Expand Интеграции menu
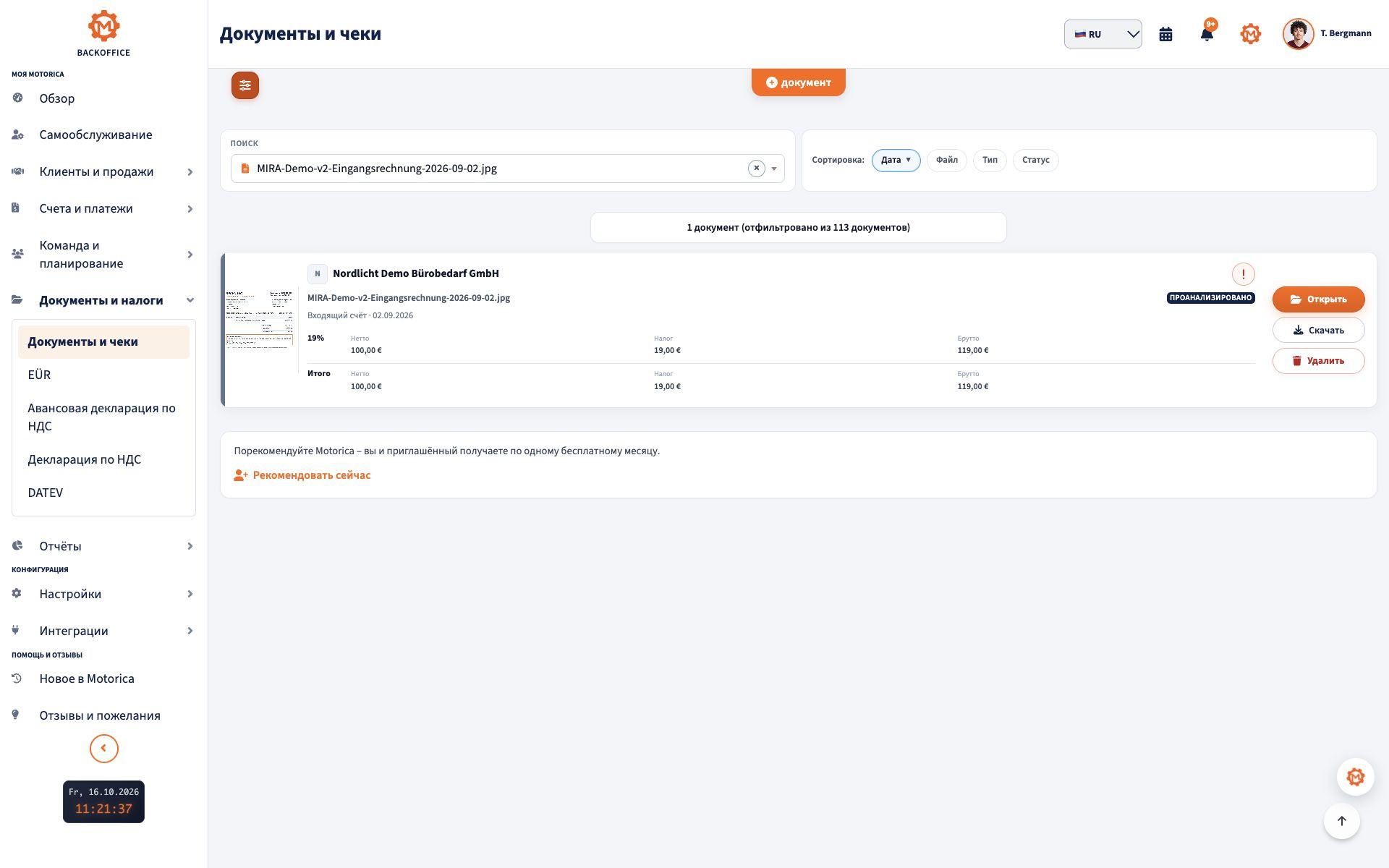 tap(103, 631)
